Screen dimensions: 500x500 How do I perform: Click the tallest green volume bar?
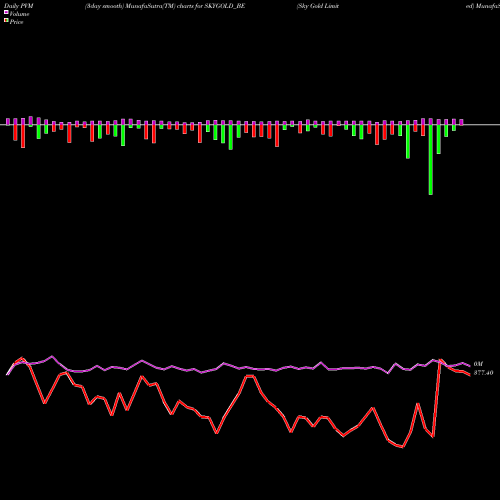point(431,159)
